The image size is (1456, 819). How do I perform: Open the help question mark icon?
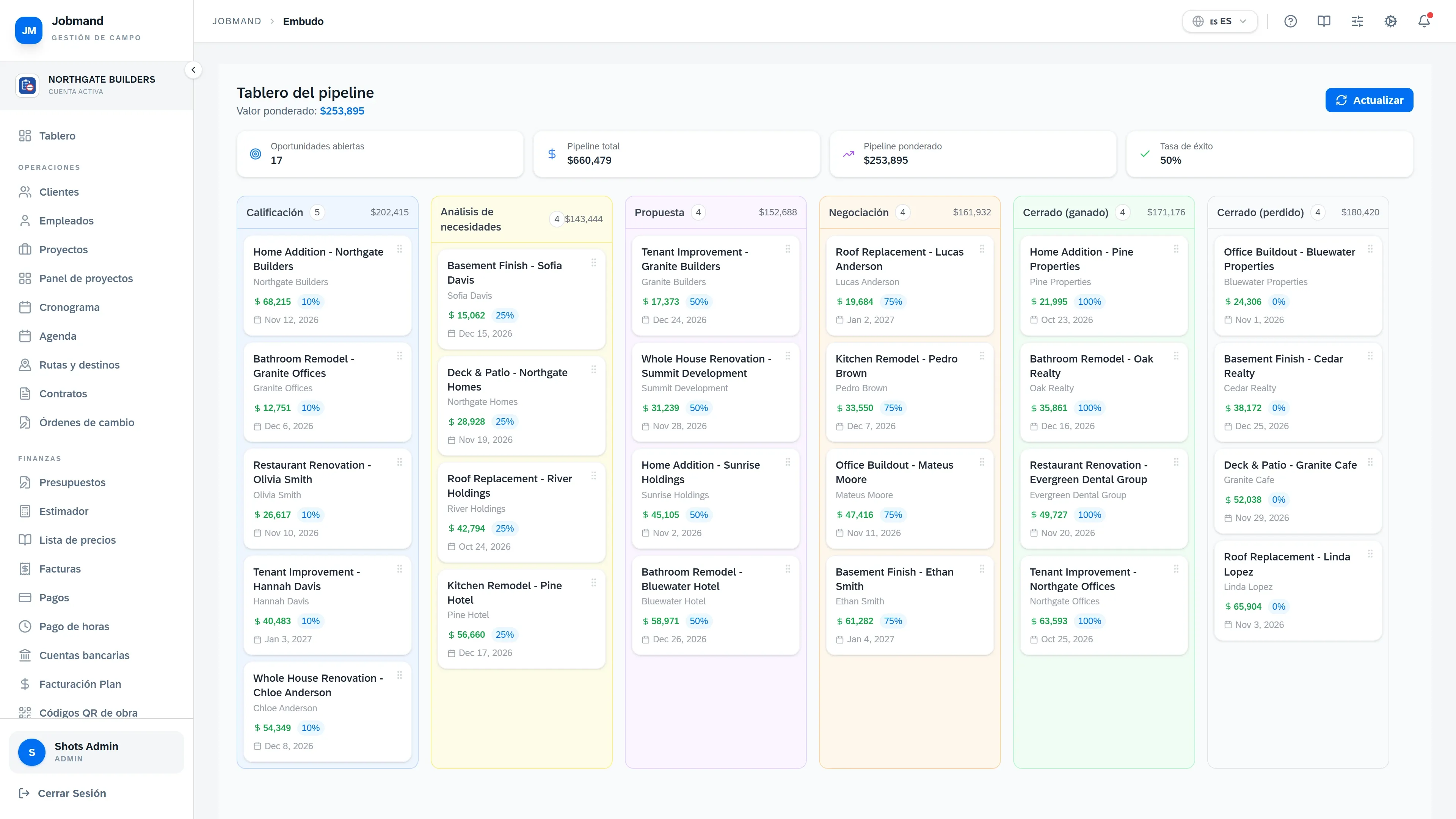1290,22
